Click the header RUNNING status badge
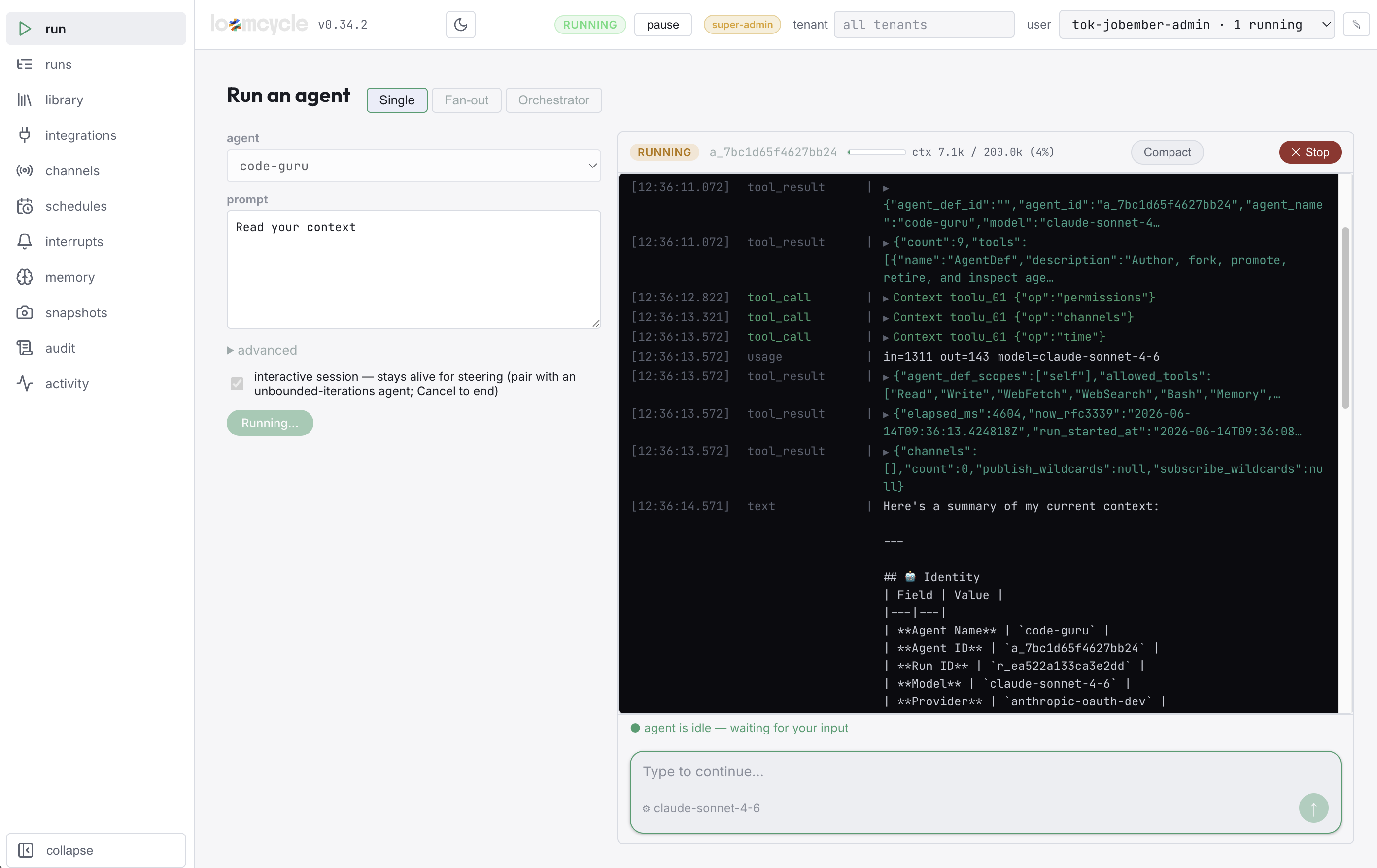This screenshot has height=868, width=1377. [589, 25]
